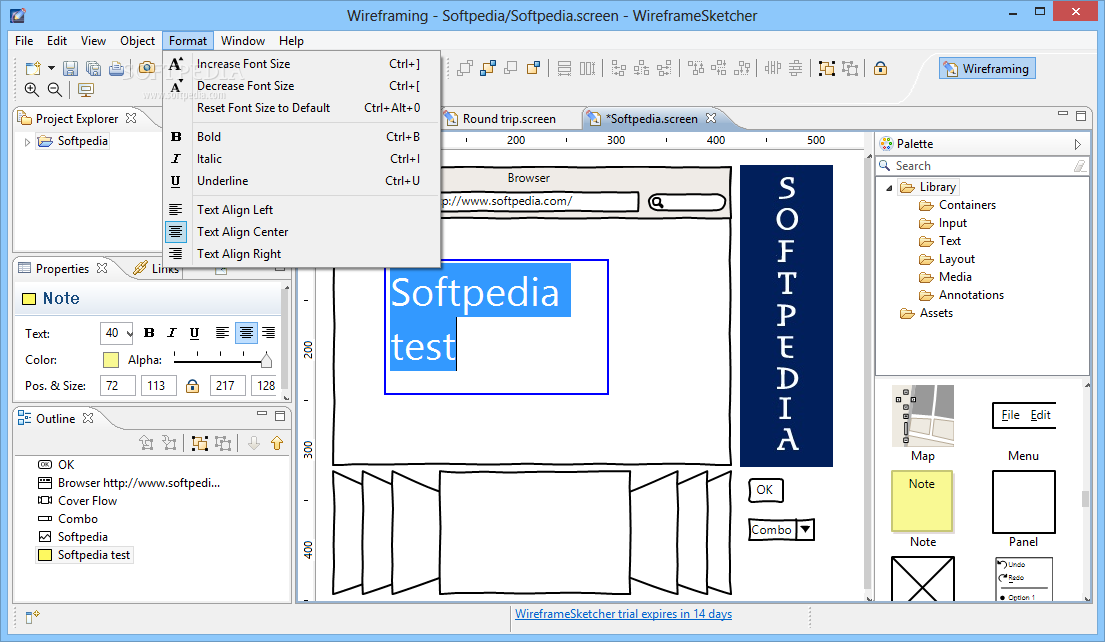The width and height of the screenshot is (1105, 642).
Task: Open the Window menu
Action: pyautogui.click(x=242, y=41)
